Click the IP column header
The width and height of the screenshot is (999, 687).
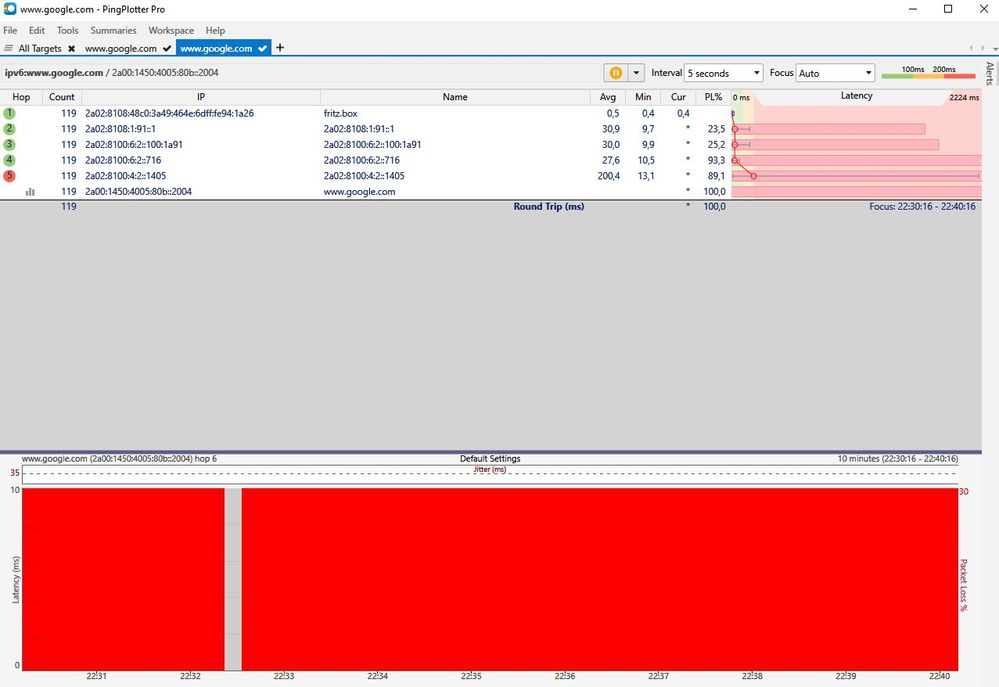201,97
